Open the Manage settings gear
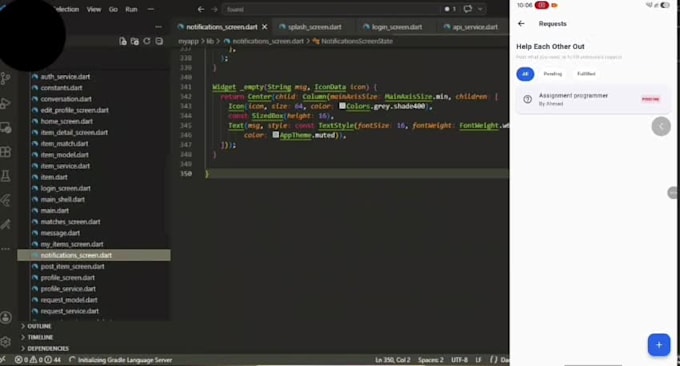Viewport: 680px width, 366px height. pos(6,342)
